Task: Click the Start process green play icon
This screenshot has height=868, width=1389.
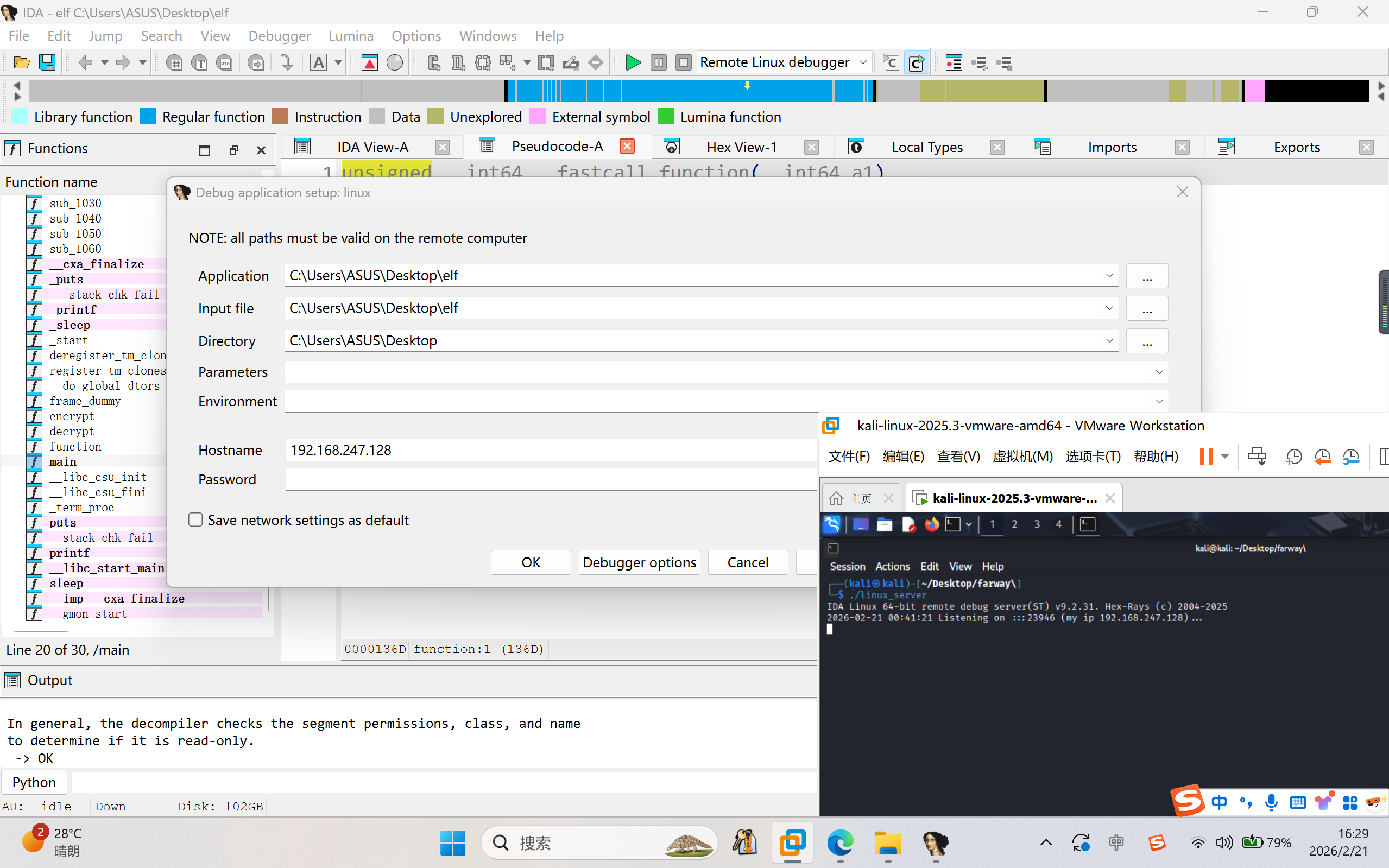Action: click(633, 62)
